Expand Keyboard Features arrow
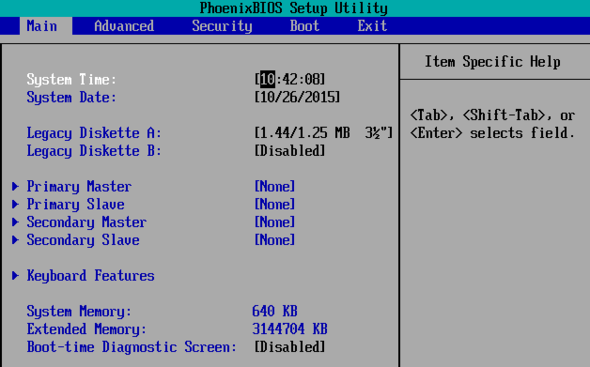Image resolution: width=590 pixels, height=367 pixels. pos(15,276)
